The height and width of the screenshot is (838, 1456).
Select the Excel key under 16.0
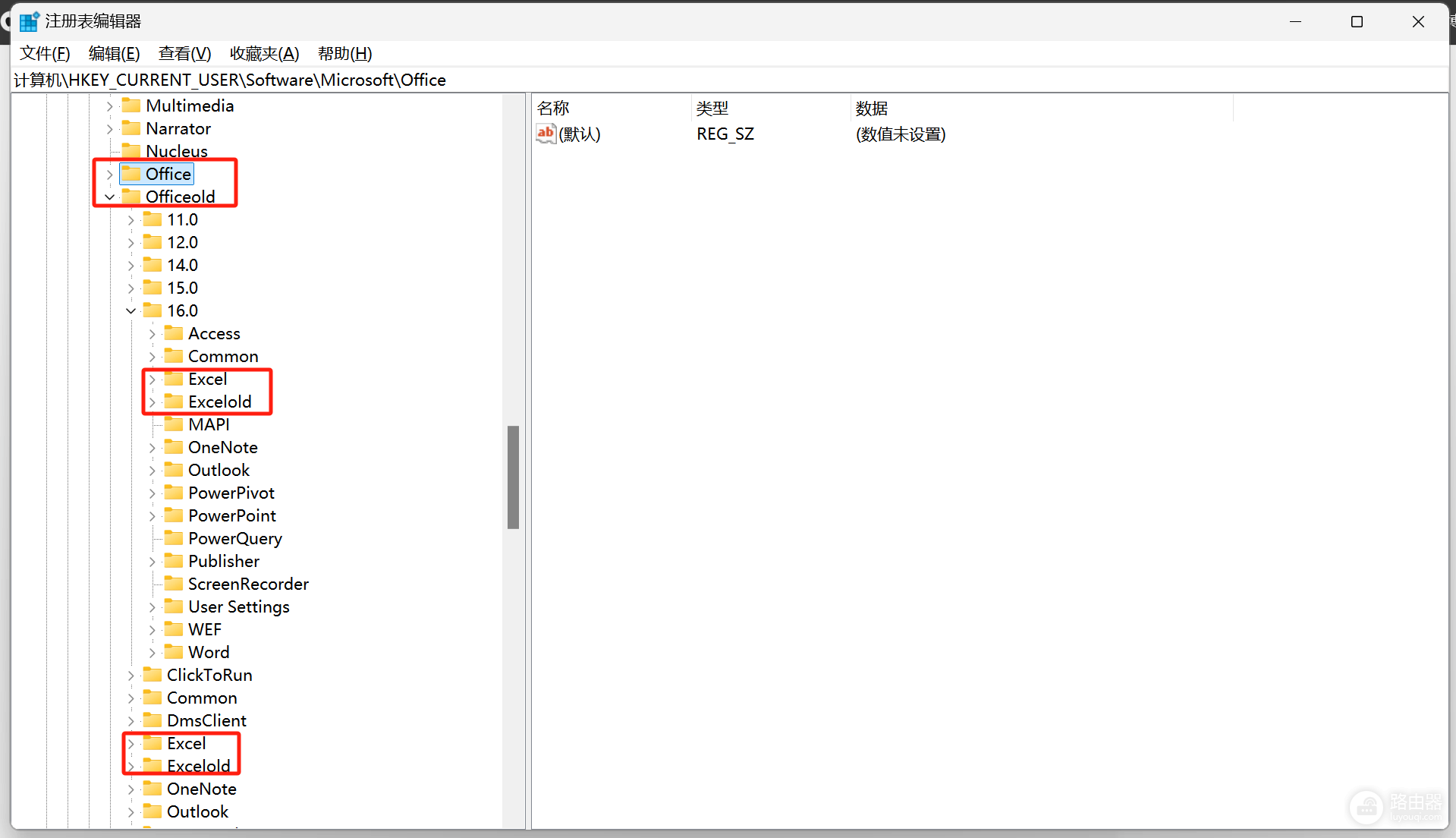[x=207, y=379]
